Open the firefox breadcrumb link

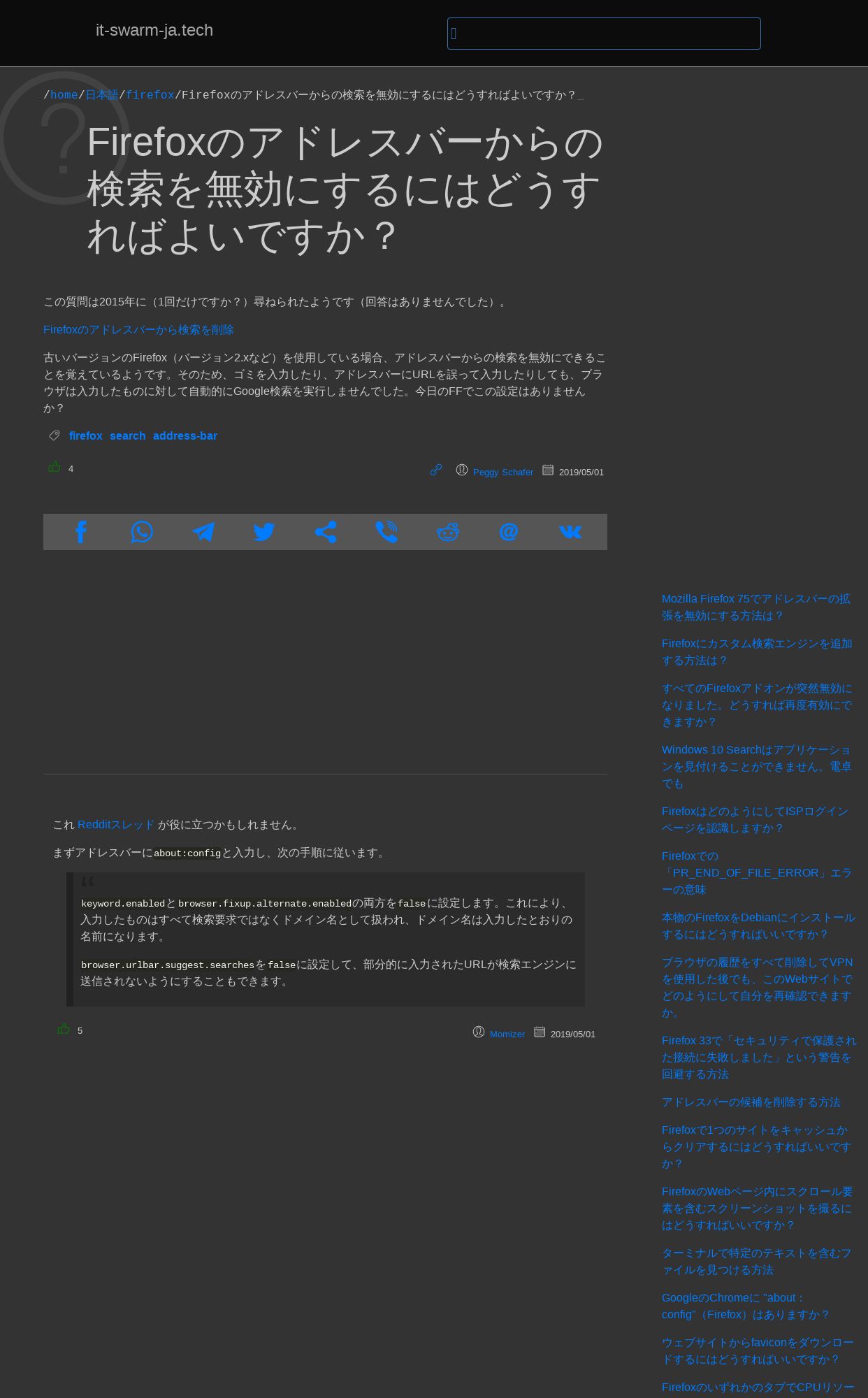tap(150, 95)
